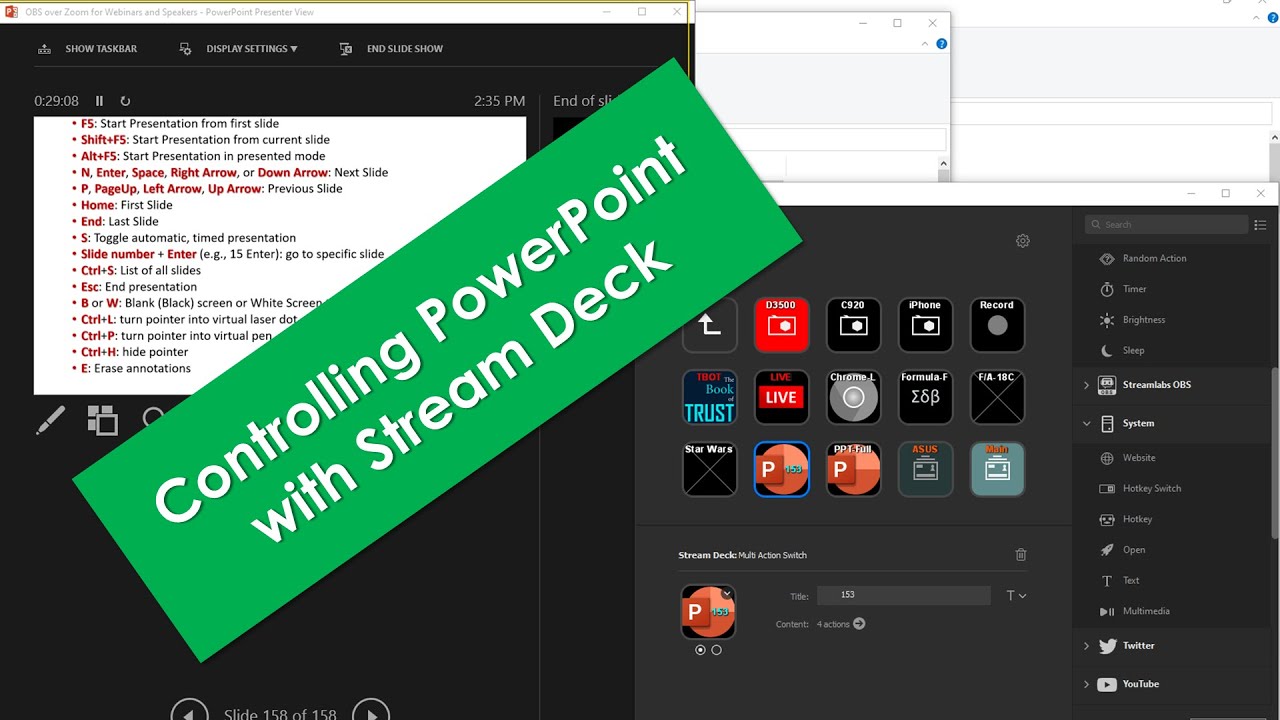Go to previous slide arrow
Viewport: 1280px width, 720px height.
189,715
